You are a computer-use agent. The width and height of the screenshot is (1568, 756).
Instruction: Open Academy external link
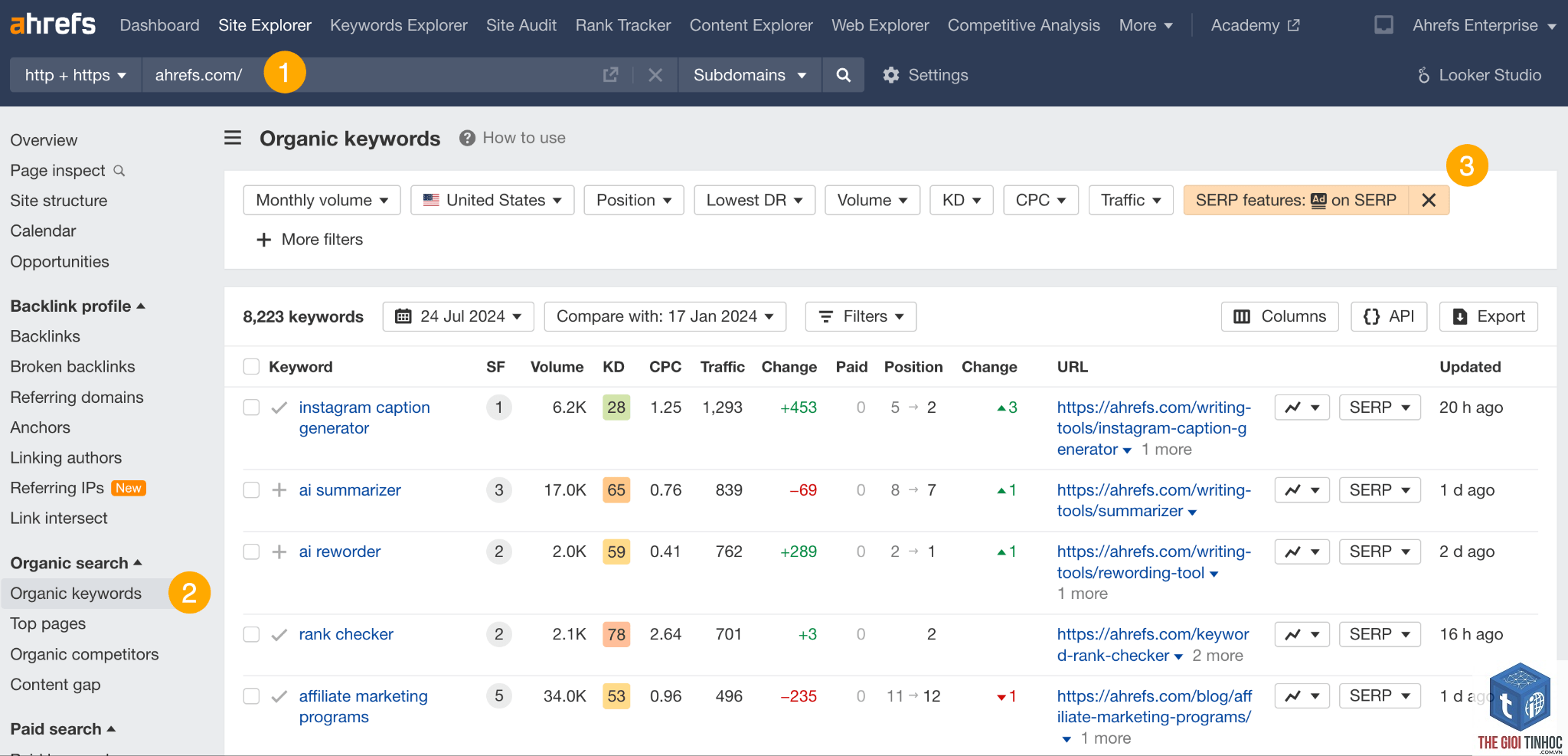(x=1255, y=25)
